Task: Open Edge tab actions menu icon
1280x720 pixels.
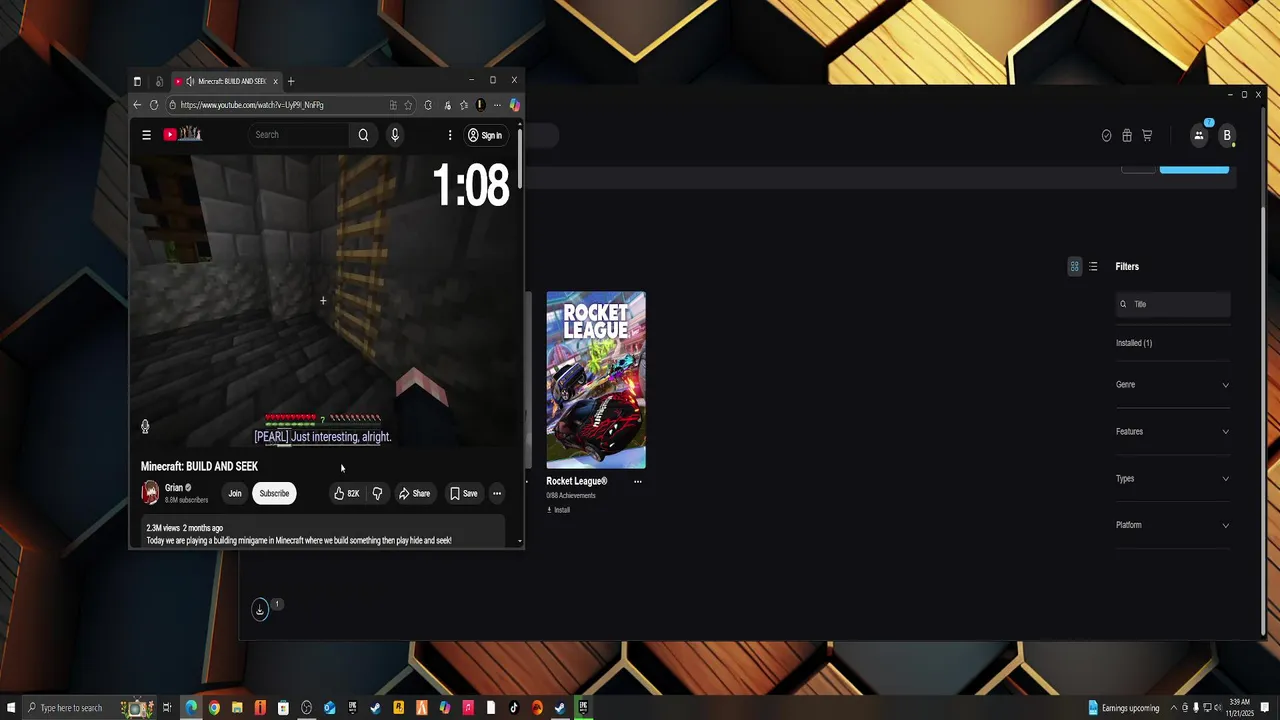Action: (137, 81)
